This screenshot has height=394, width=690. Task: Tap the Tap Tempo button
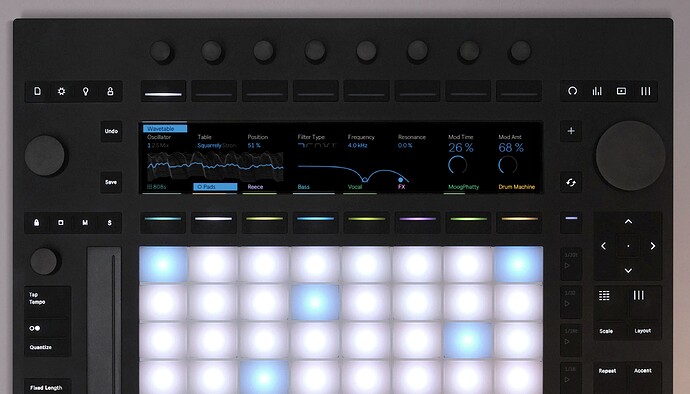(48, 300)
